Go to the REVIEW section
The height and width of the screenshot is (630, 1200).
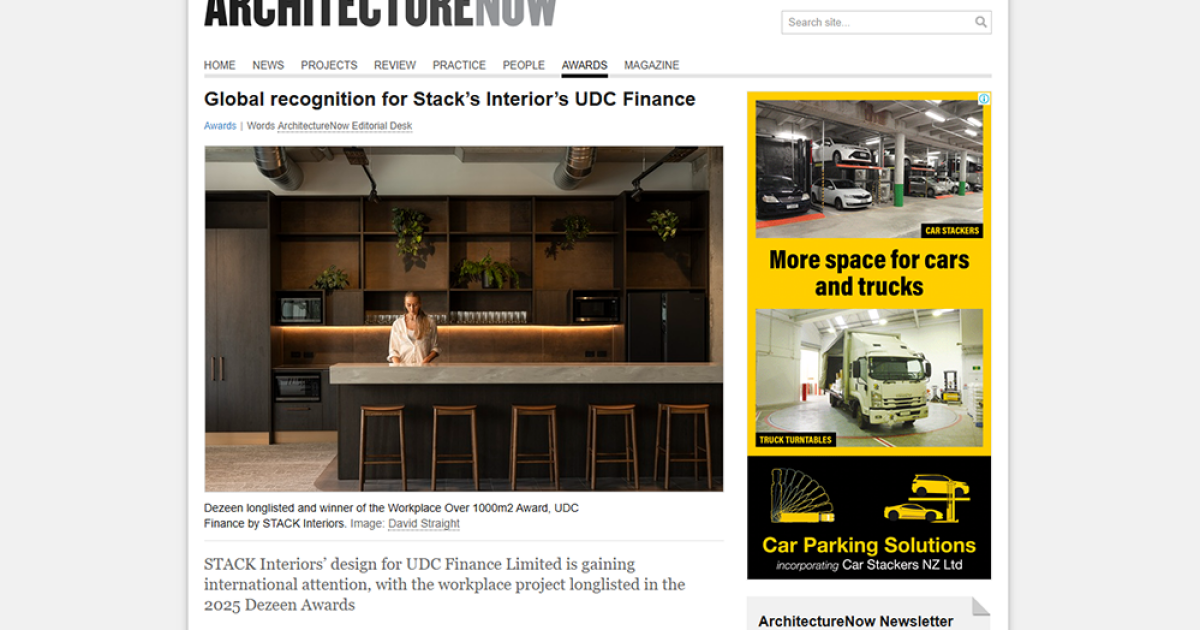(x=394, y=64)
